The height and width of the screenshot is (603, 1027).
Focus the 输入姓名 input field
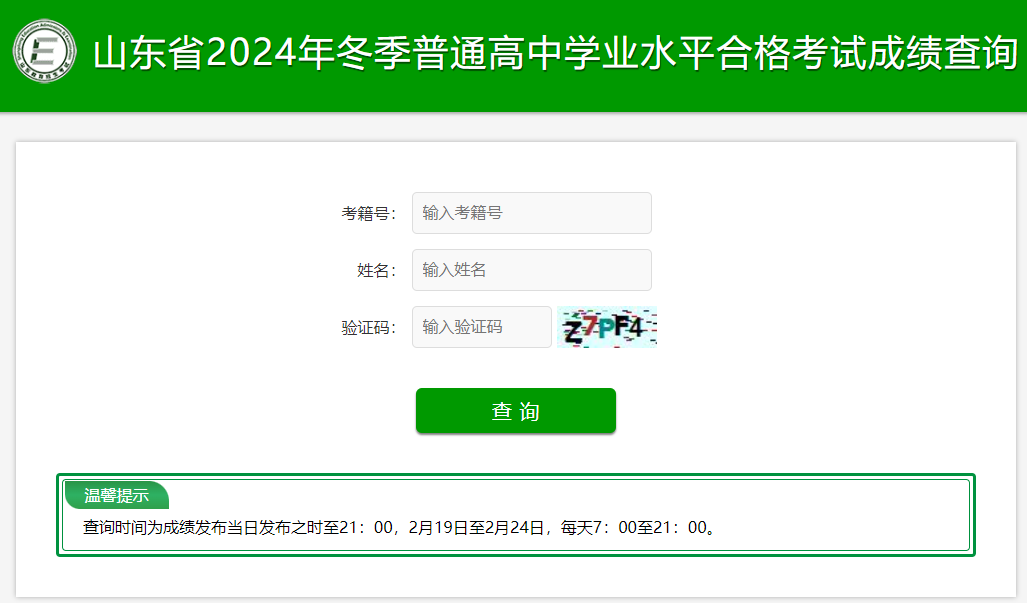(532, 270)
